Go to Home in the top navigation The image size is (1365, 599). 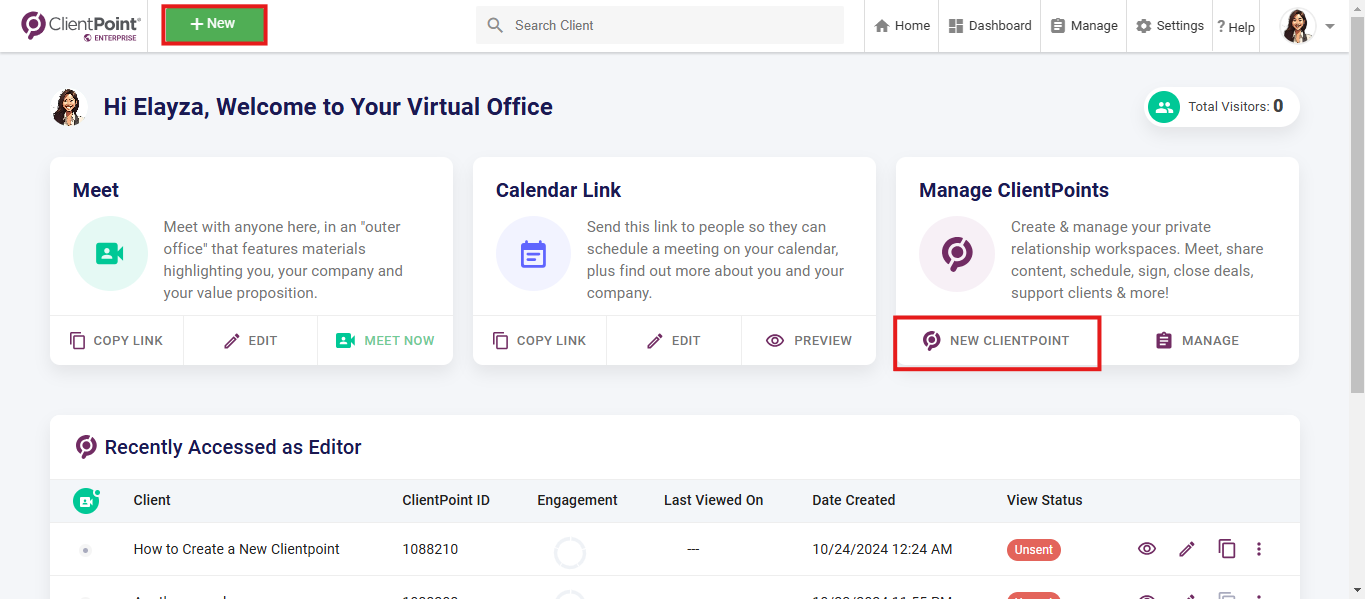tap(902, 26)
